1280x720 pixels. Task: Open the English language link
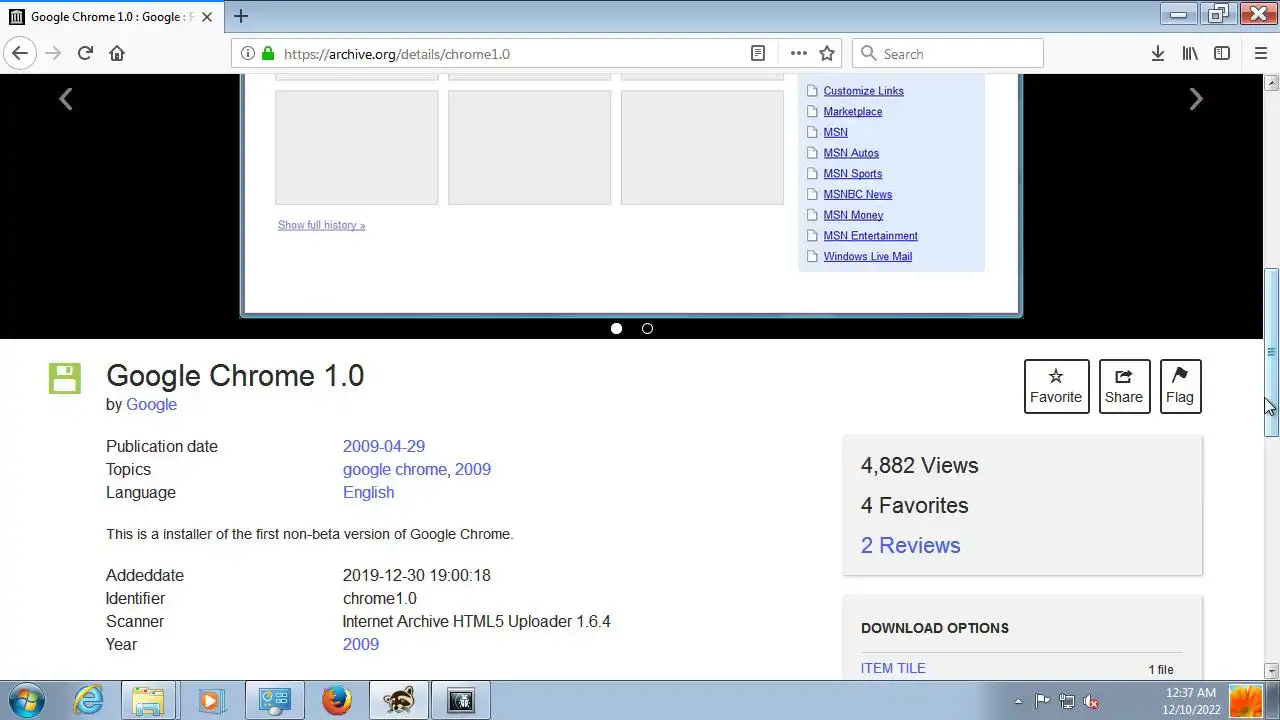(x=368, y=492)
